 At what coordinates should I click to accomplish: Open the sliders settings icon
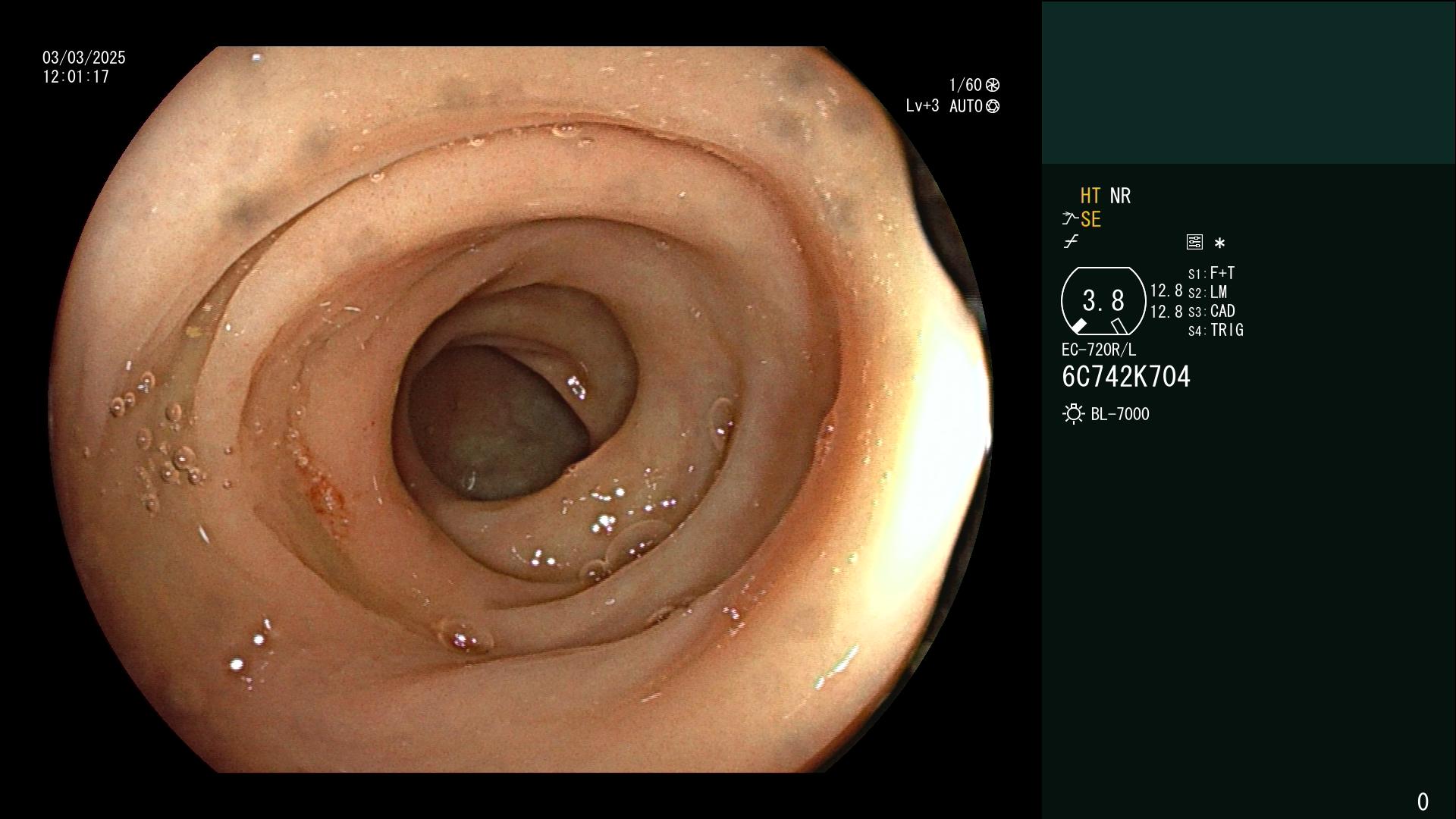(1194, 242)
